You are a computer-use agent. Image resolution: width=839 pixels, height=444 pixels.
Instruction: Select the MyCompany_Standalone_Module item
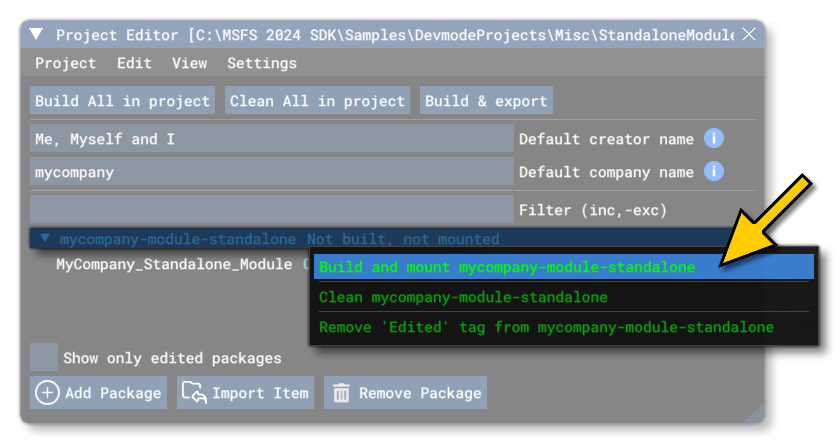(x=174, y=264)
